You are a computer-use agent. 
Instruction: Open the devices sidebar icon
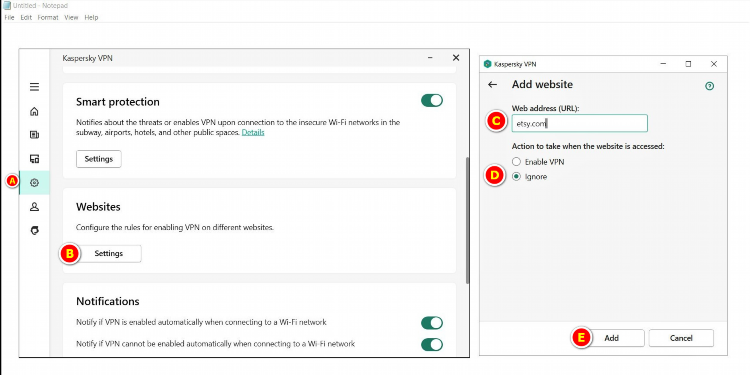pos(34,159)
